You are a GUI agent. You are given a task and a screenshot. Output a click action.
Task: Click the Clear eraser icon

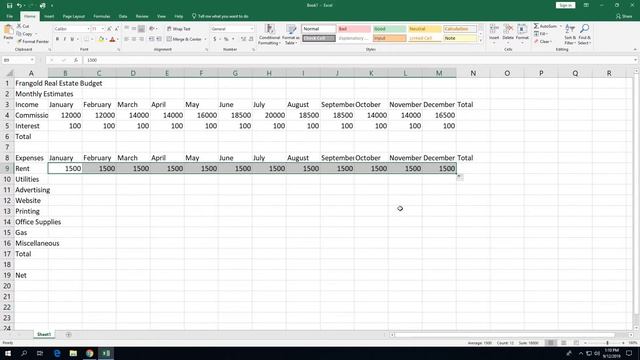[536, 41]
